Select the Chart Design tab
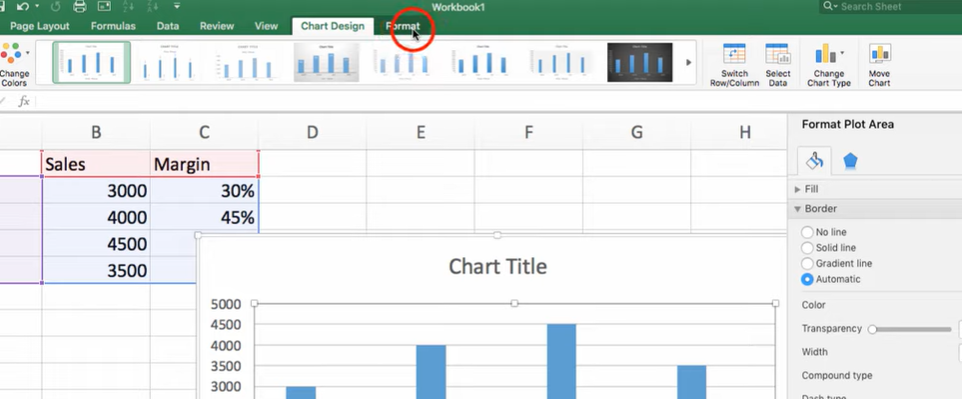The image size is (962, 399). tap(333, 26)
